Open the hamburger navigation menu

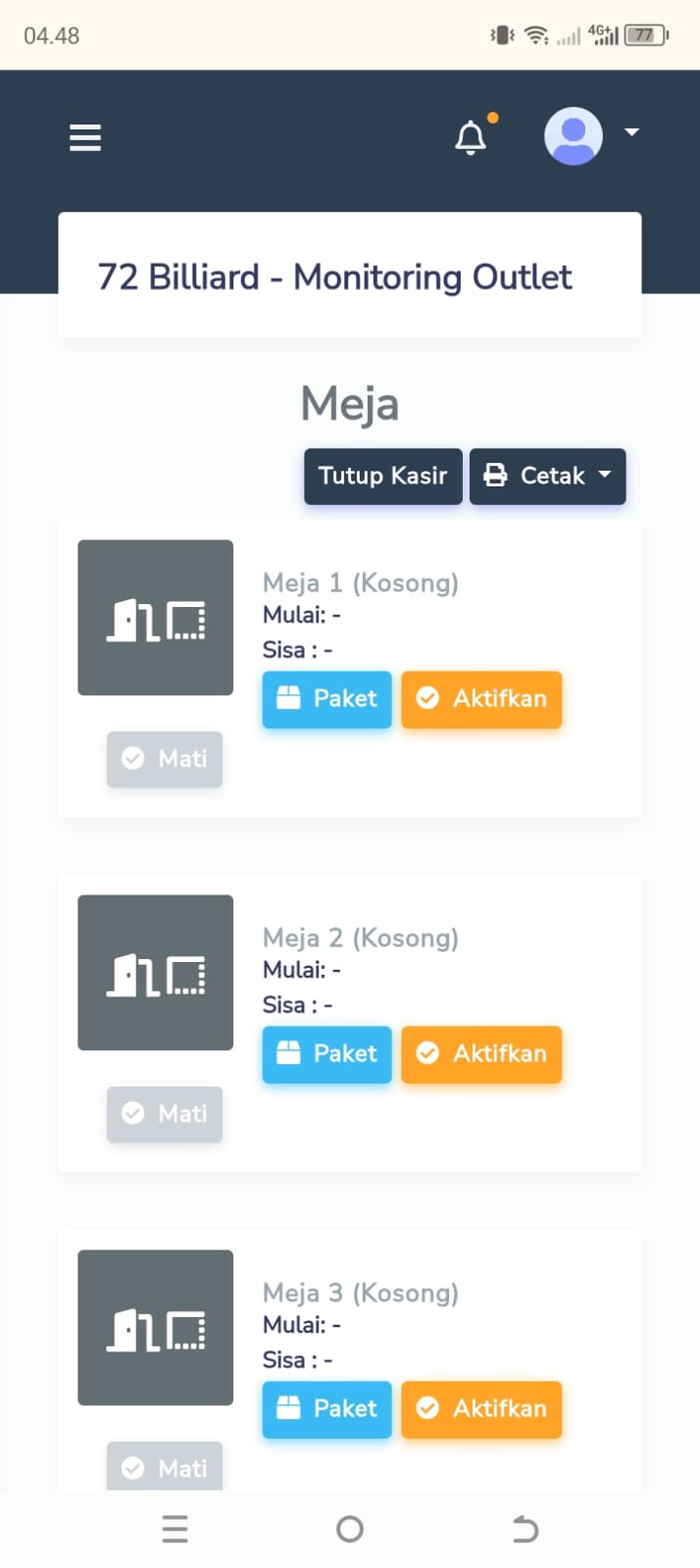pyautogui.click(x=85, y=137)
